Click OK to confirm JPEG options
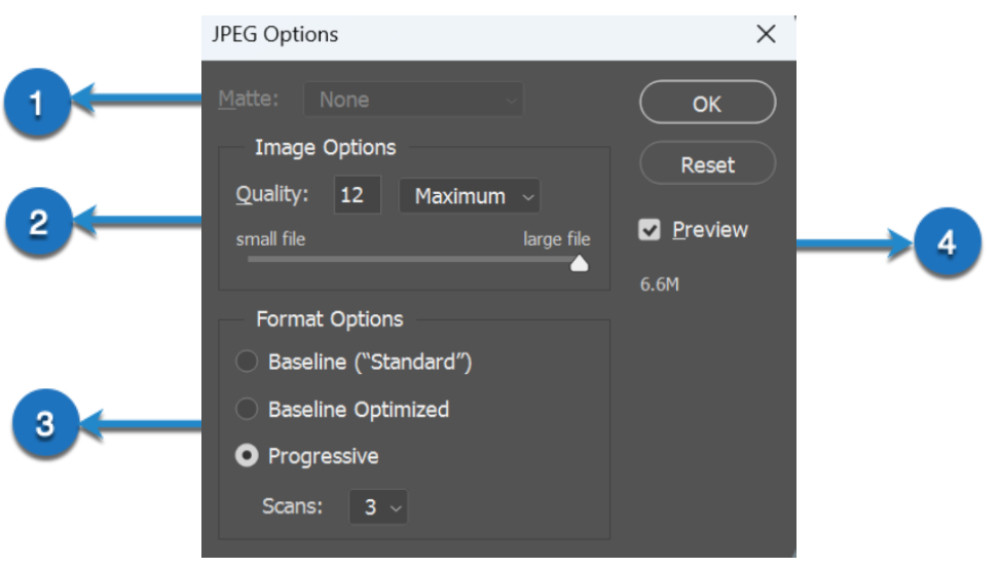Image resolution: width=1000 pixels, height=568 pixels. [707, 103]
